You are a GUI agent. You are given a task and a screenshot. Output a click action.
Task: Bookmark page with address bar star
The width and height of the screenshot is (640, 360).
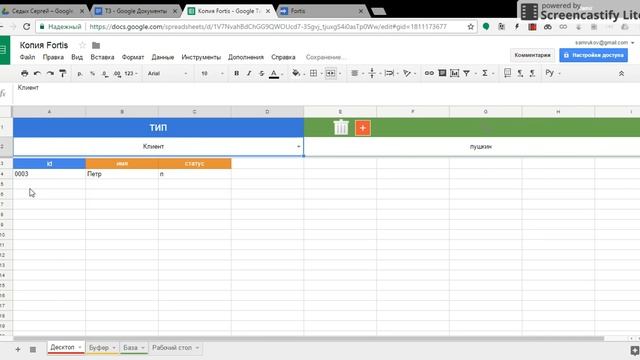point(471,27)
